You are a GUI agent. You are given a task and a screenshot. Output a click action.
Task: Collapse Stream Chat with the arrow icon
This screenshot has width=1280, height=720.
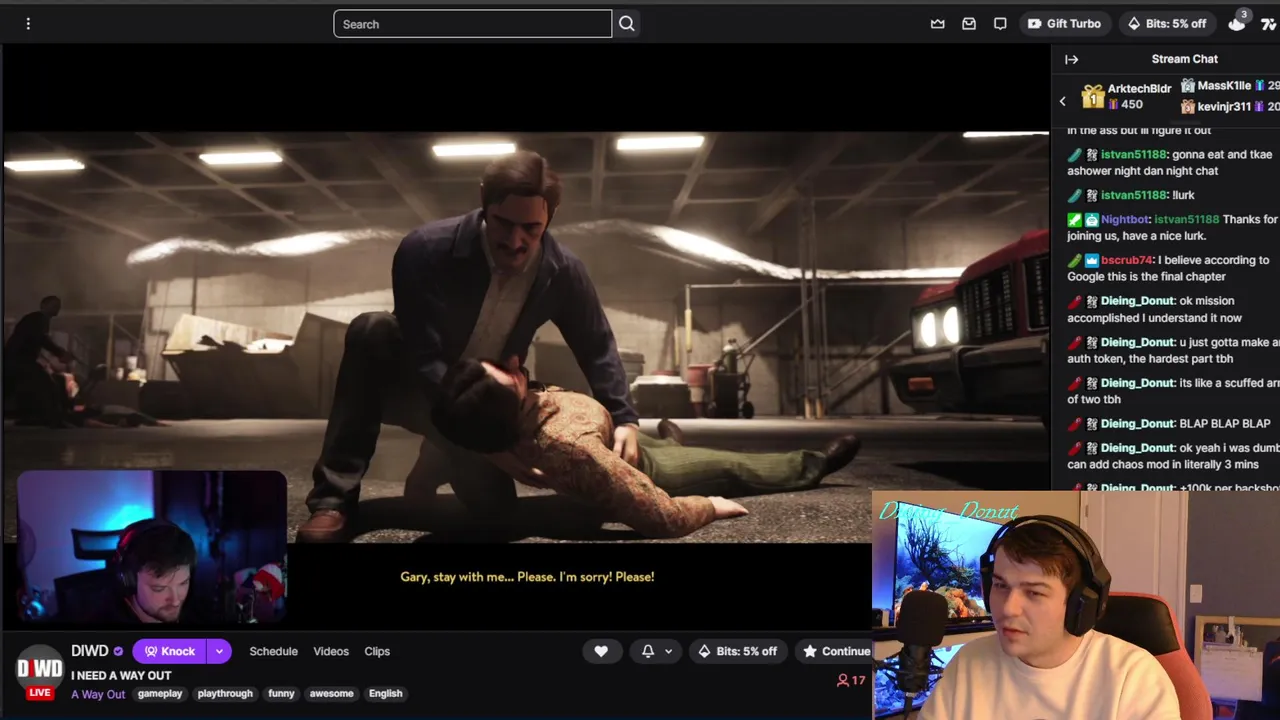[1071, 59]
